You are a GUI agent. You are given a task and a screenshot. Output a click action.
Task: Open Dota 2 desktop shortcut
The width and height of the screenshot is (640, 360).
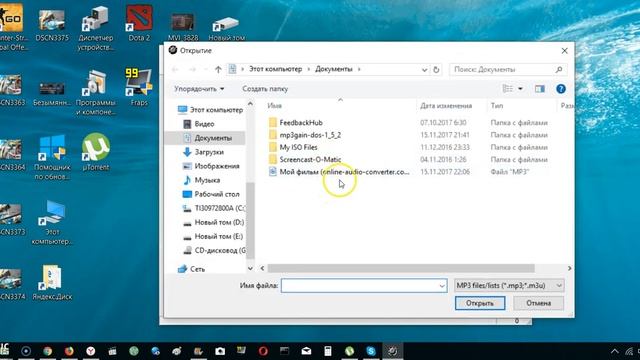tap(139, 23)
